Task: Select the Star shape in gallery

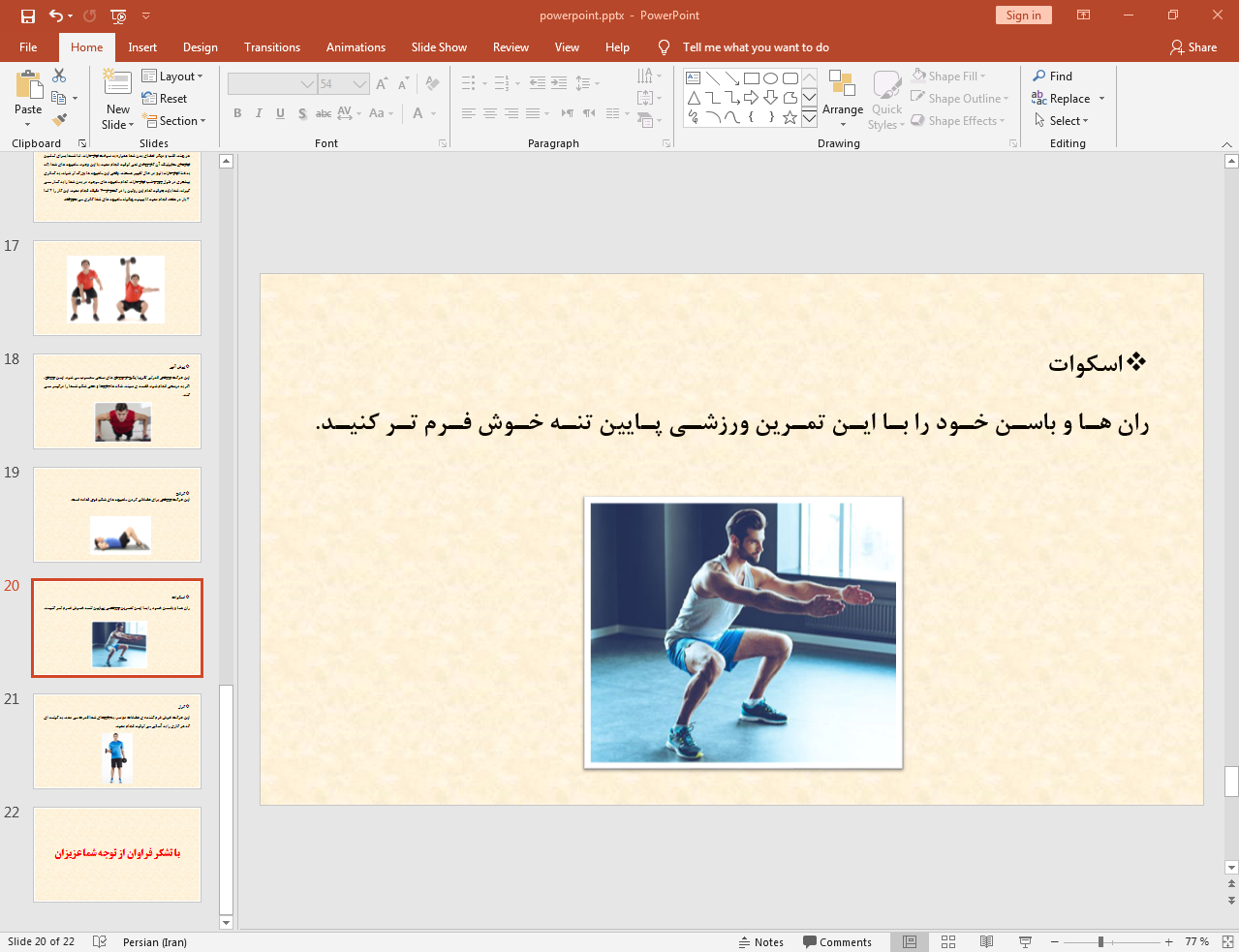Action: click(x=790, y=117)
